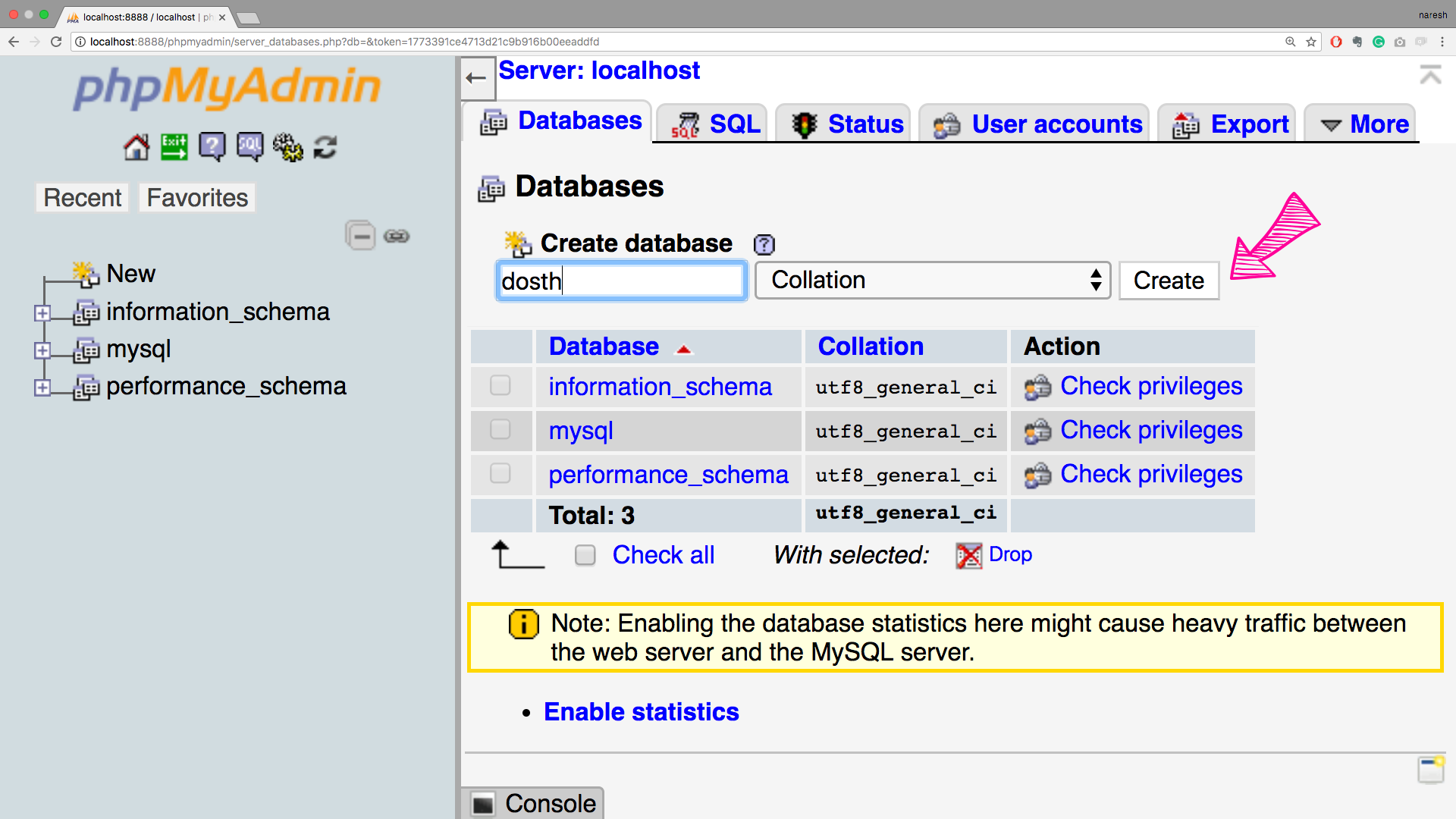Toggle the Check all checkbox
The image size is (1456, 819).
584,554
